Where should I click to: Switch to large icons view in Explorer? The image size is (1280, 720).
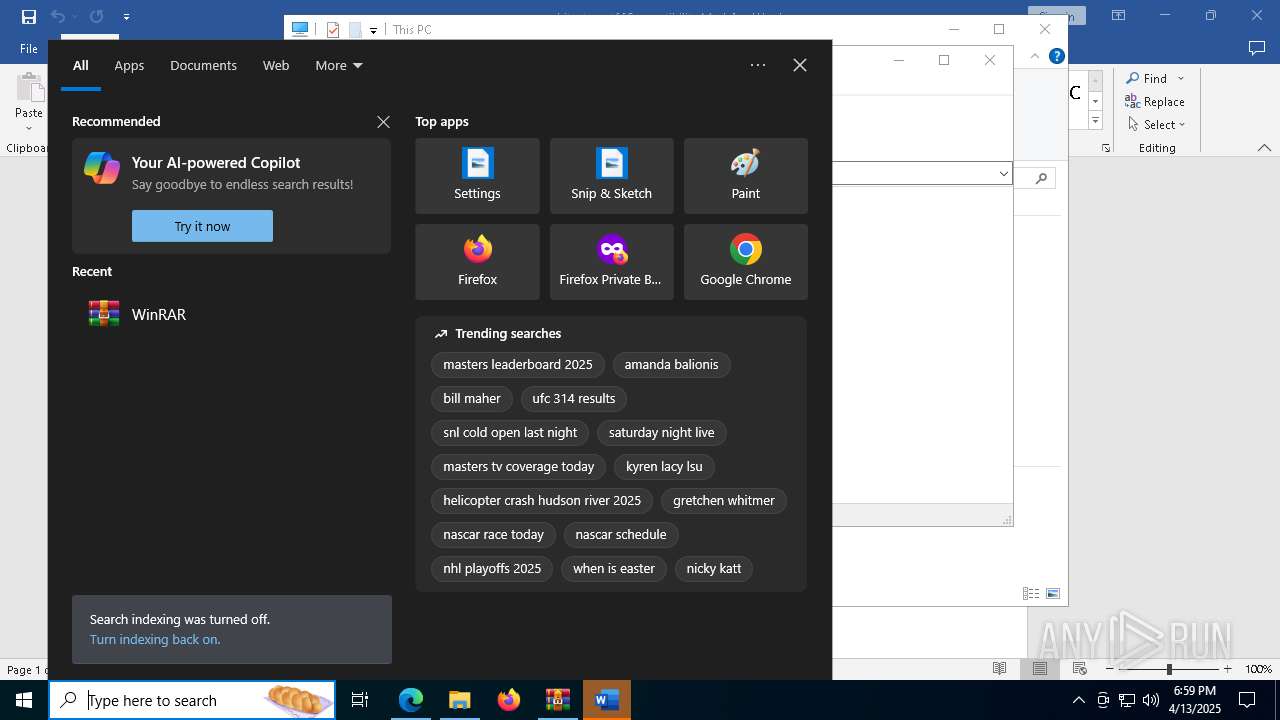tap(1053, 593)
